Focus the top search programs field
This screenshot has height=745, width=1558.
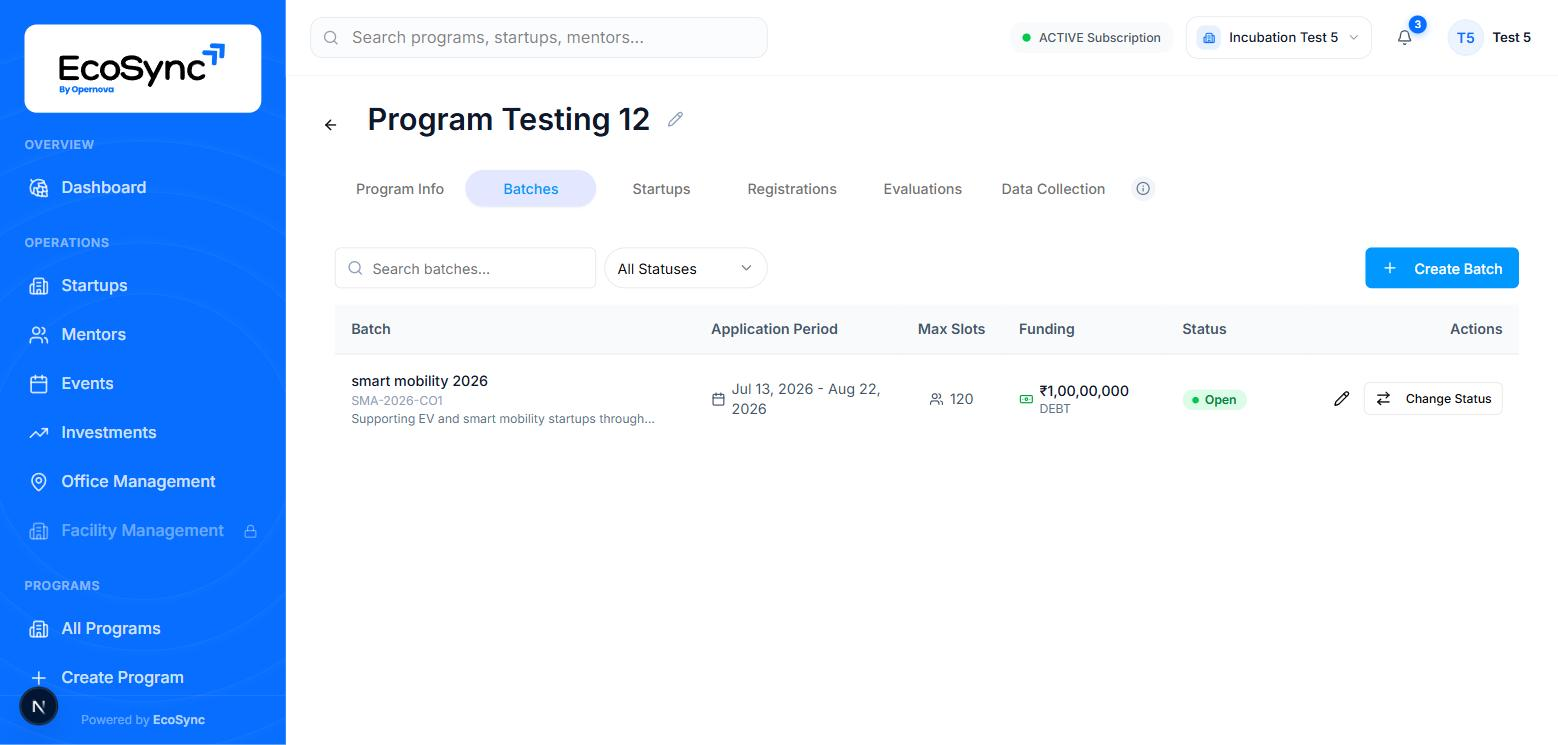pyautogui.click(x=539, y=37)
